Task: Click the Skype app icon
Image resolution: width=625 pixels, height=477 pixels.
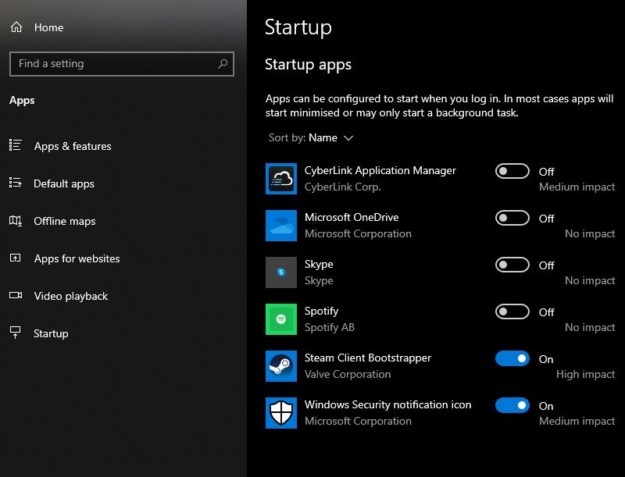Action: coord(281,272)
